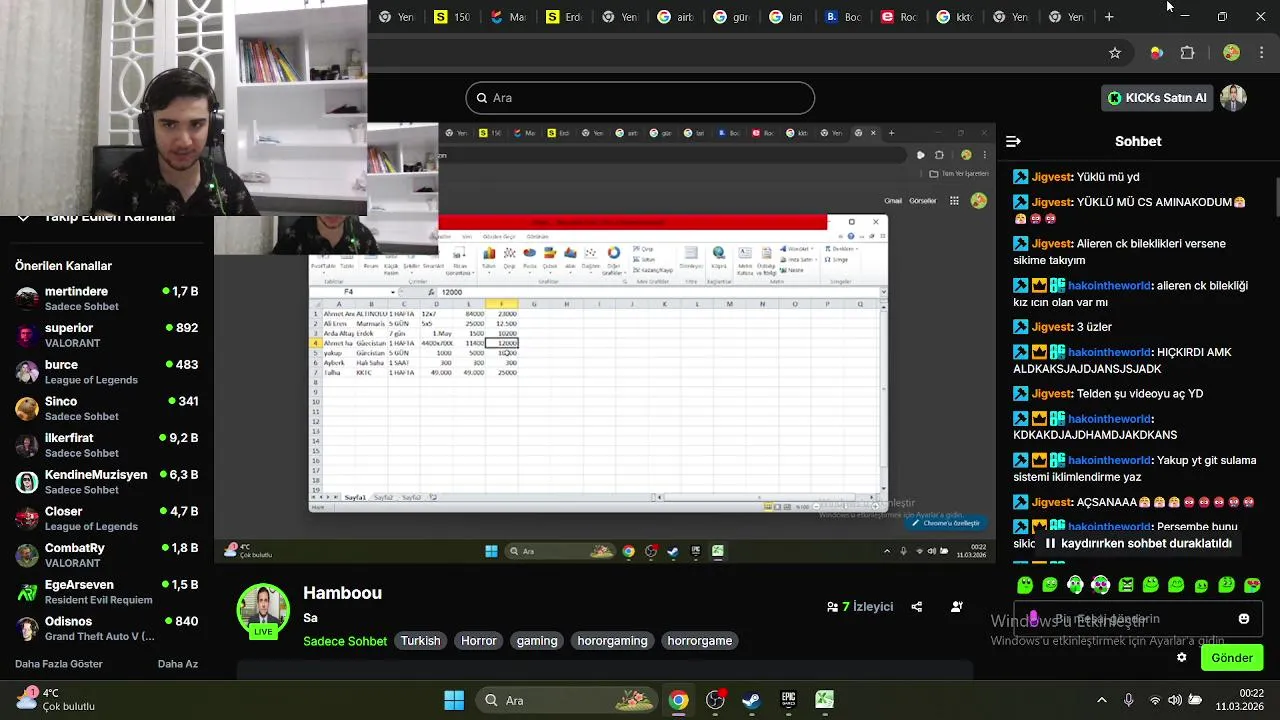Focus the Kick 'Ara' search field
This screenshot has height=720, width=1280.
pyautogui.click(x=640, y=98)
